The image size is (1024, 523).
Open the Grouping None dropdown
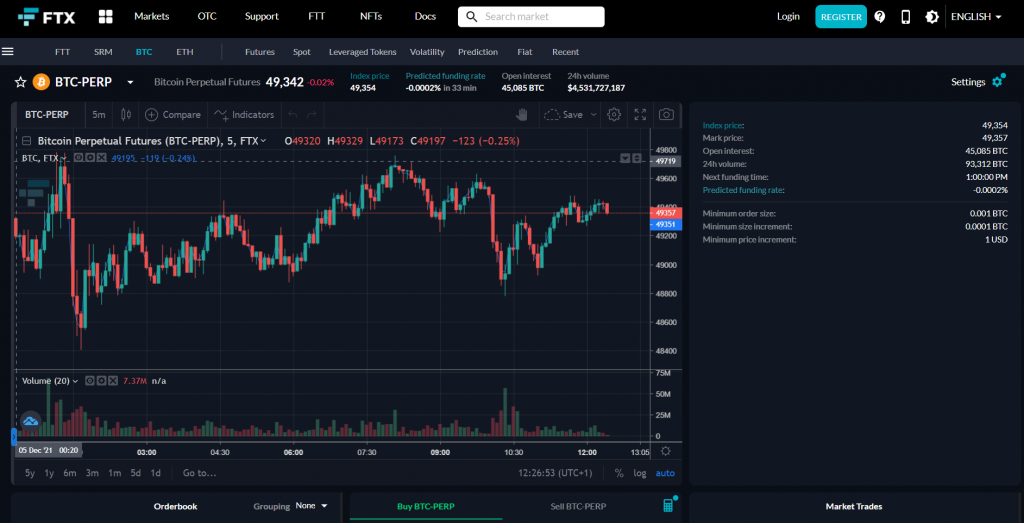311,505
